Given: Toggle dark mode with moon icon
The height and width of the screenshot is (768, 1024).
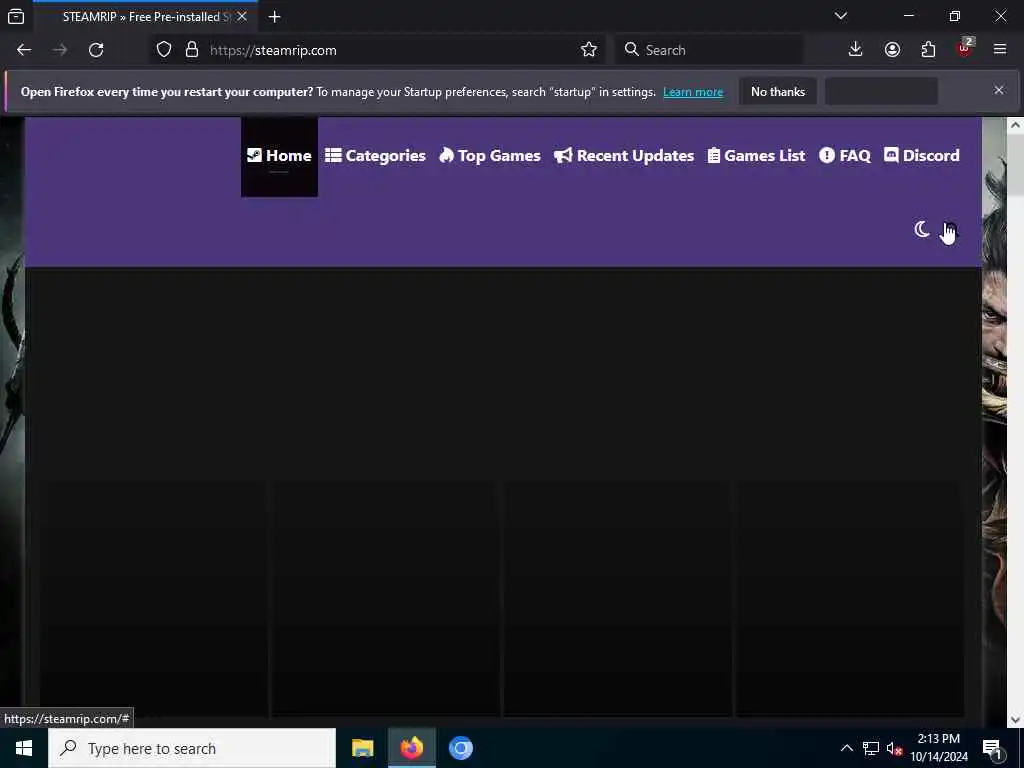Looking at the screenshot, I should pyautogui.click(x=921, y=229).
